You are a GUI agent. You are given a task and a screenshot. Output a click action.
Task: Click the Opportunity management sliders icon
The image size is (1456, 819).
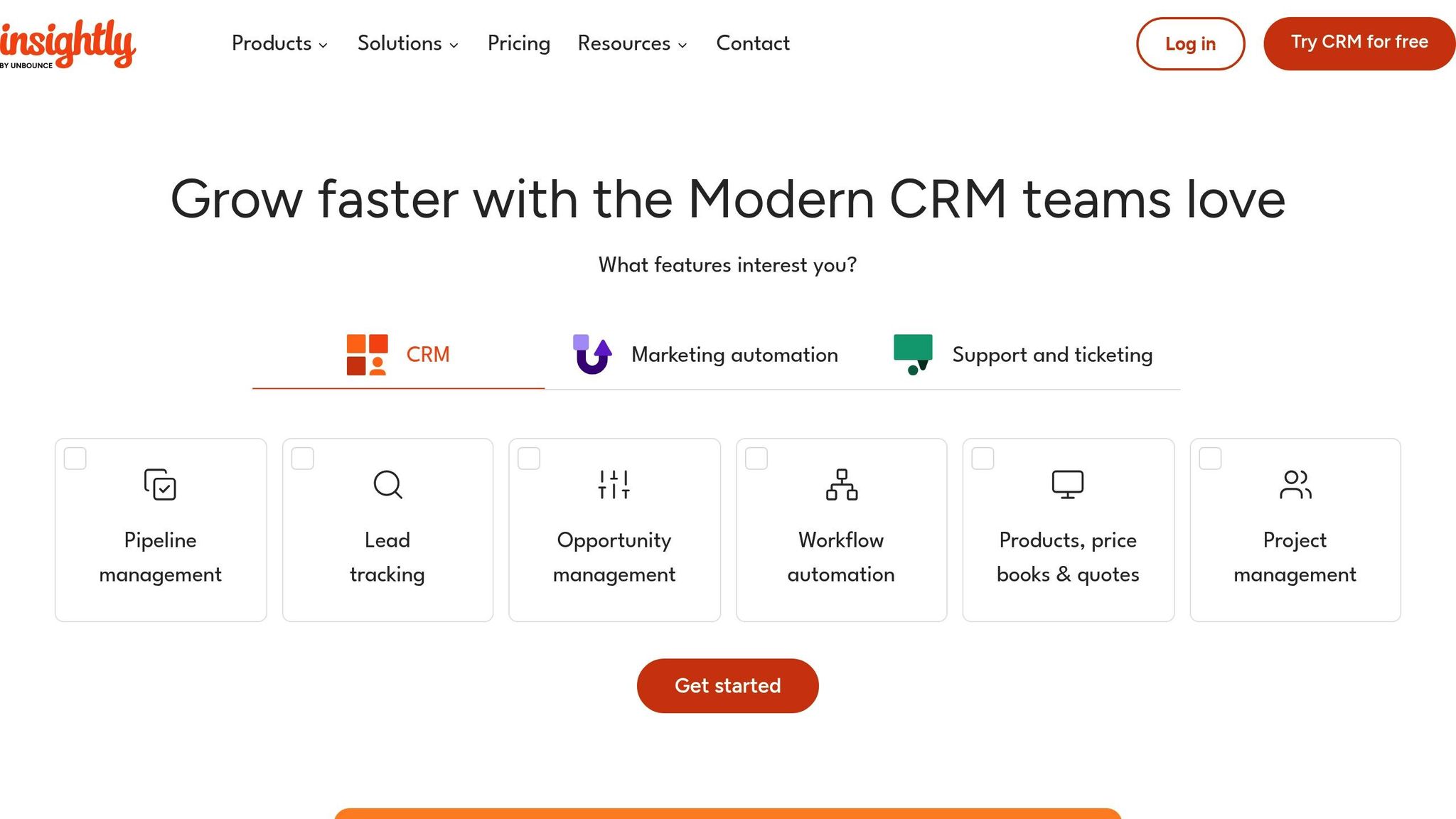pos(614,484)
